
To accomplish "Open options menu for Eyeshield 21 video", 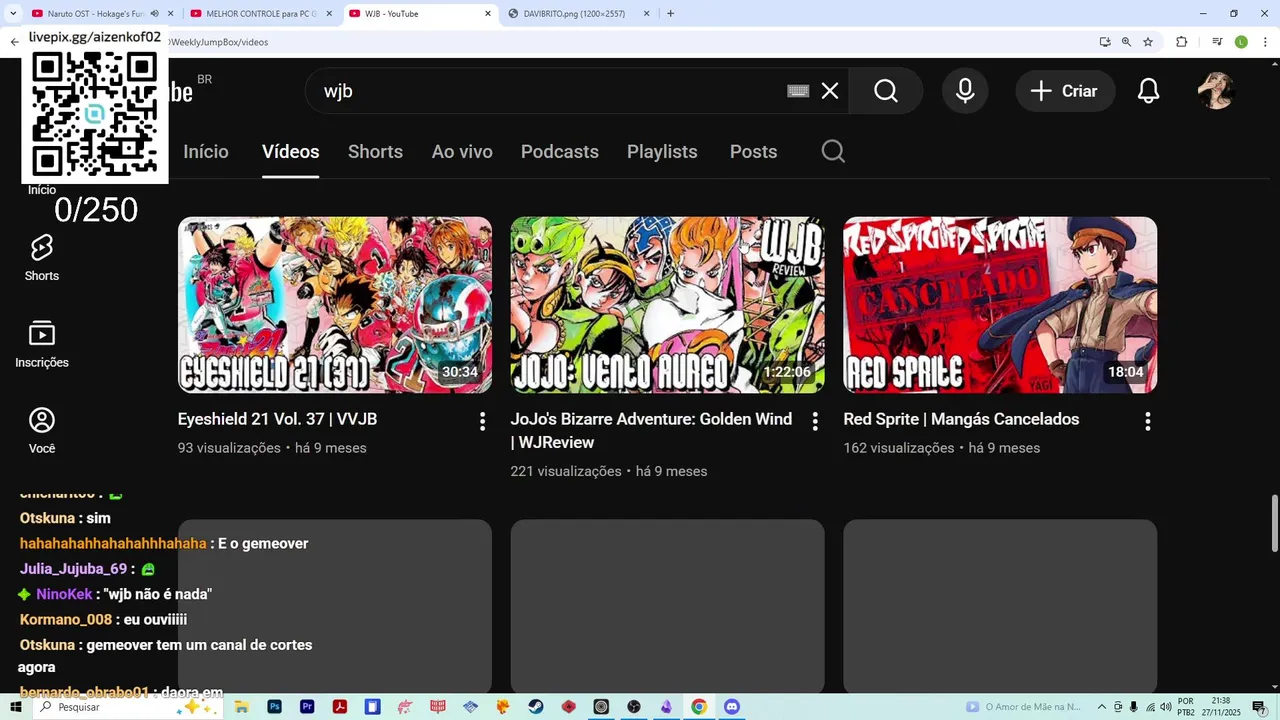I will [x=482, y=421].
